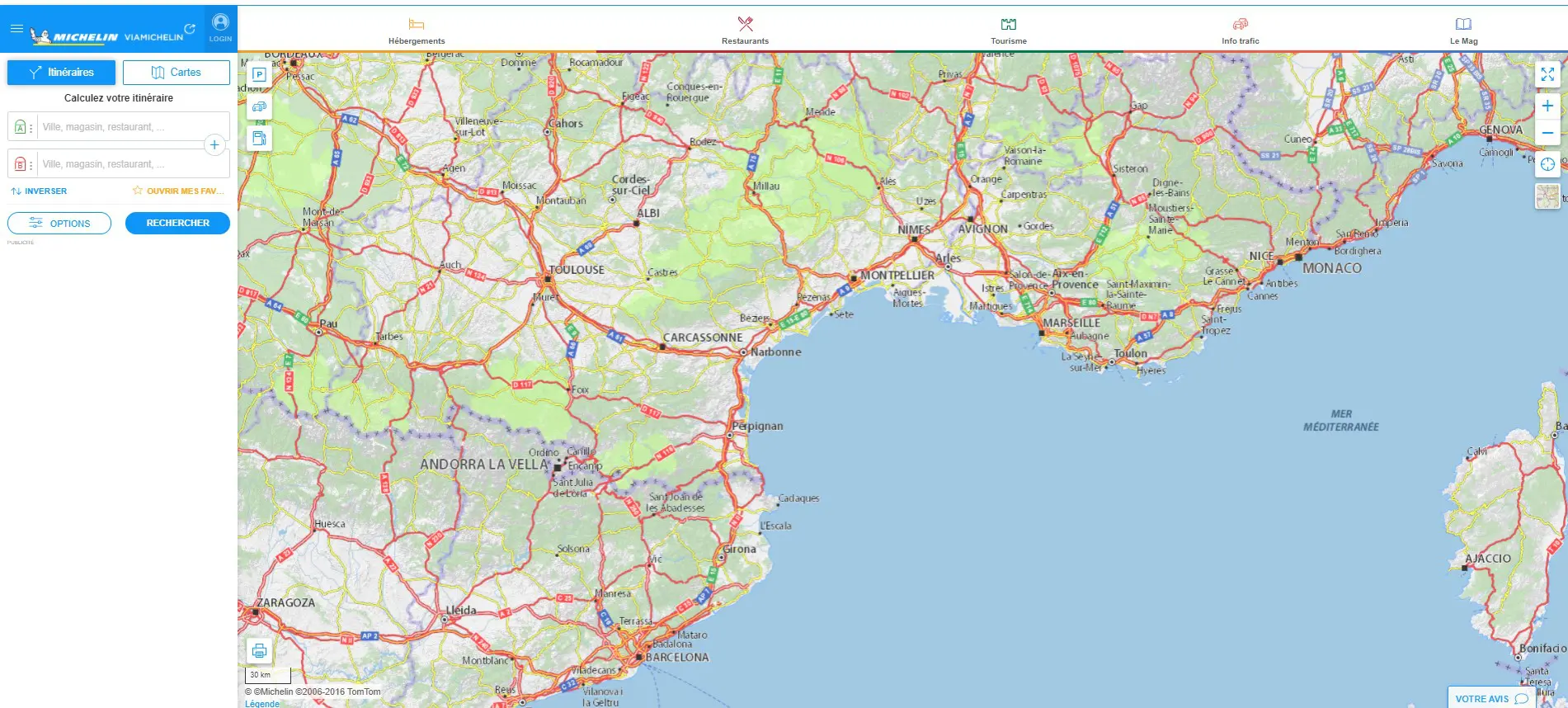1568x708 pixels.
Task: Click the Lleida label
Action: pos(461,611)
